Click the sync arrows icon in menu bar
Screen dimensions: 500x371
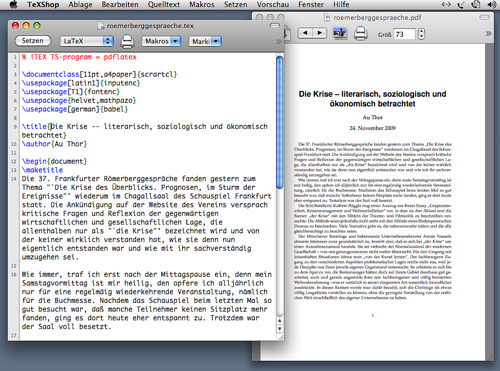pyautogui.click(x=446, y=4)
